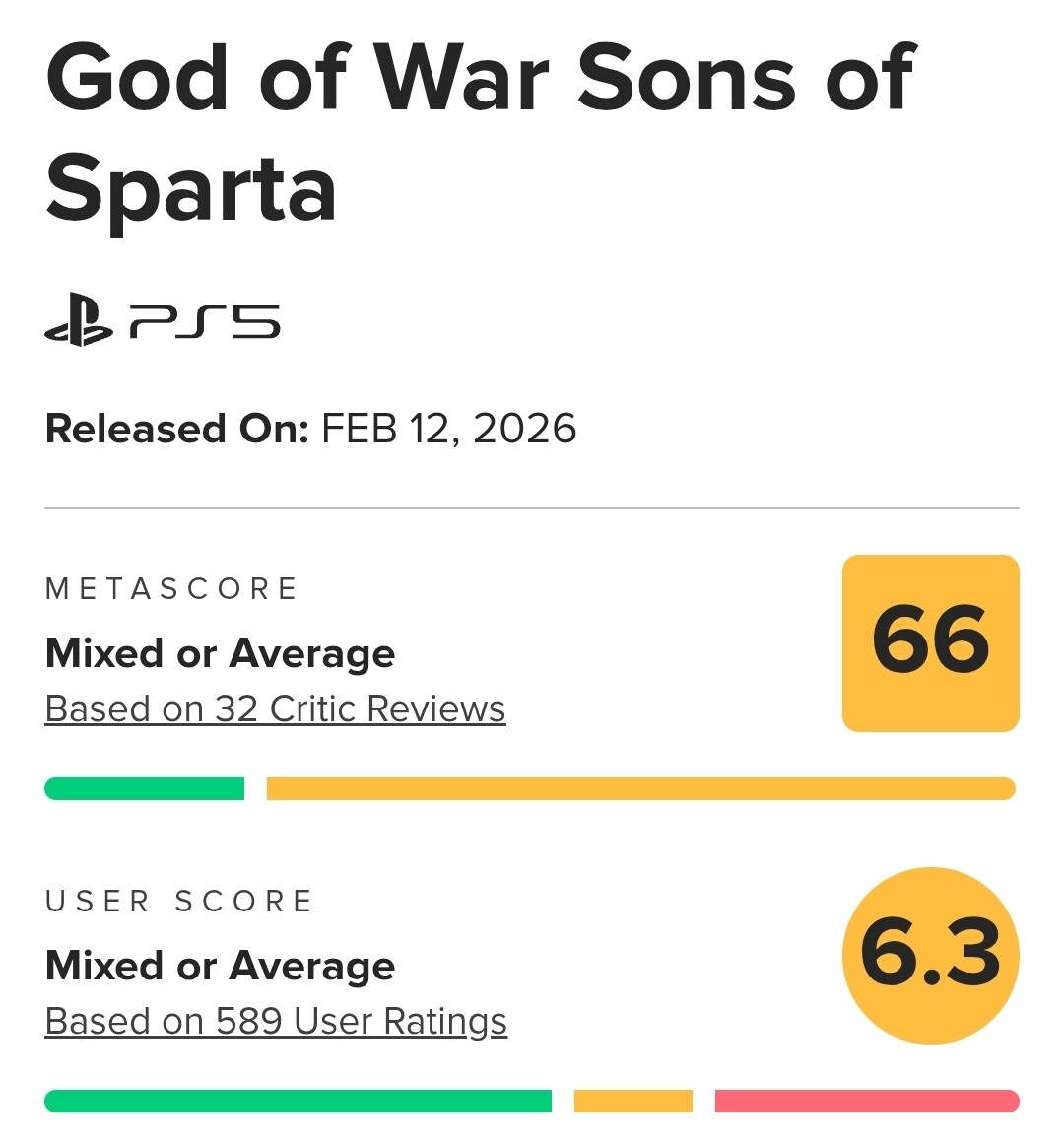
Task: Open the 66 Metascore badge
Action: (x=930, y=643)
